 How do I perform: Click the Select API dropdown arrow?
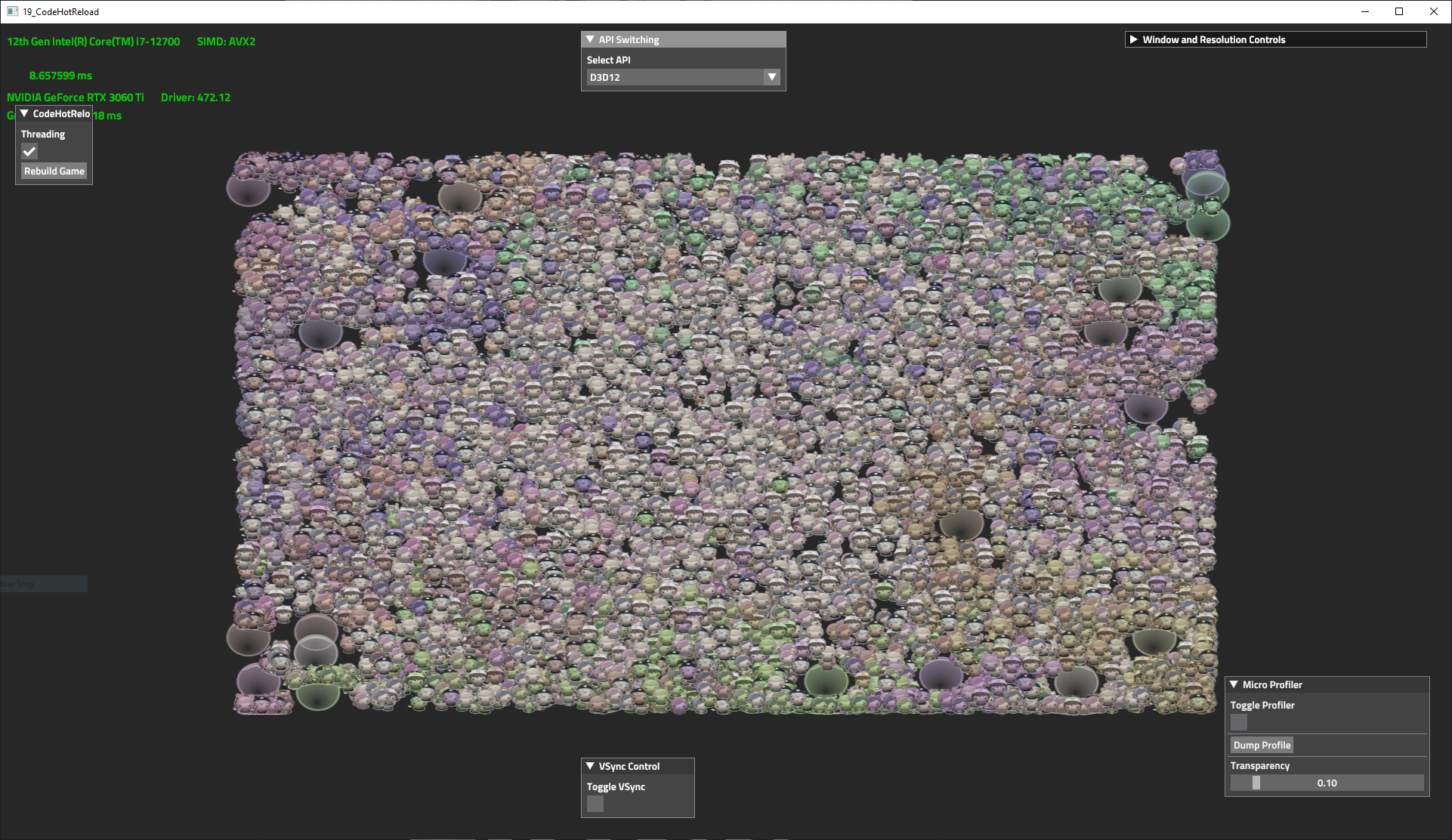(x=771, y=77)
